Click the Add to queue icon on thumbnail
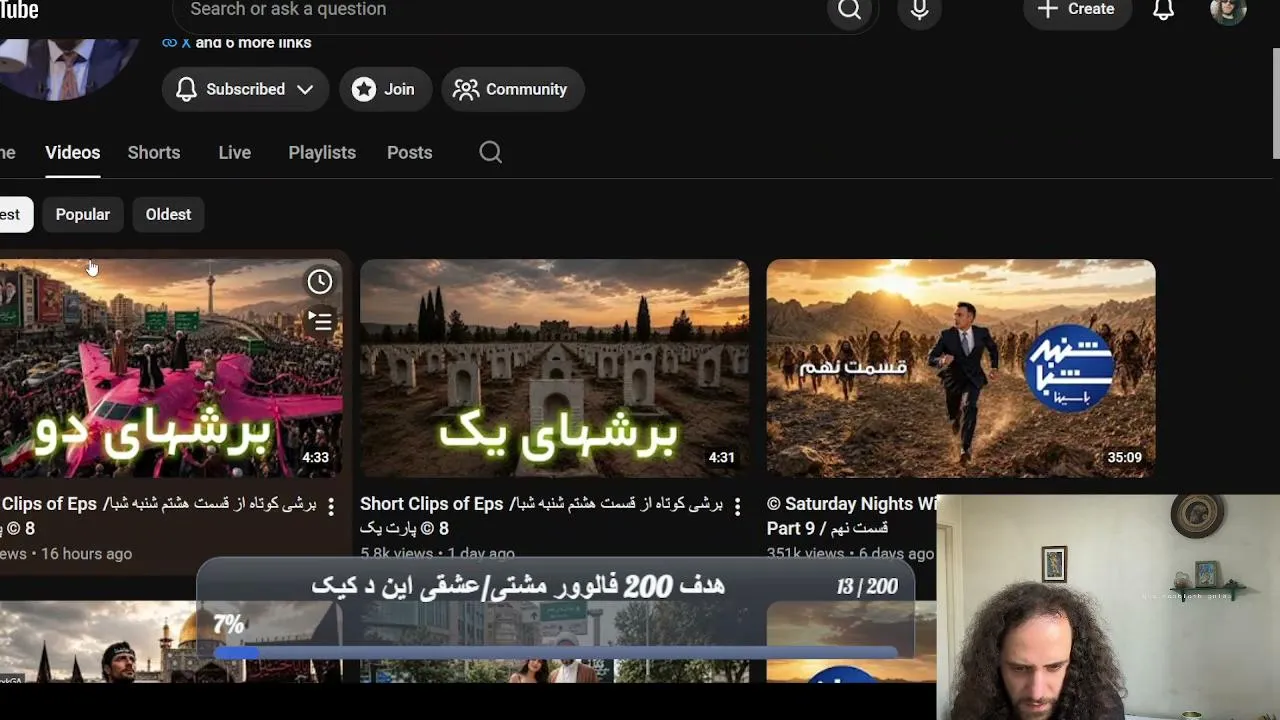1280x720 pixels. (320, 321)
